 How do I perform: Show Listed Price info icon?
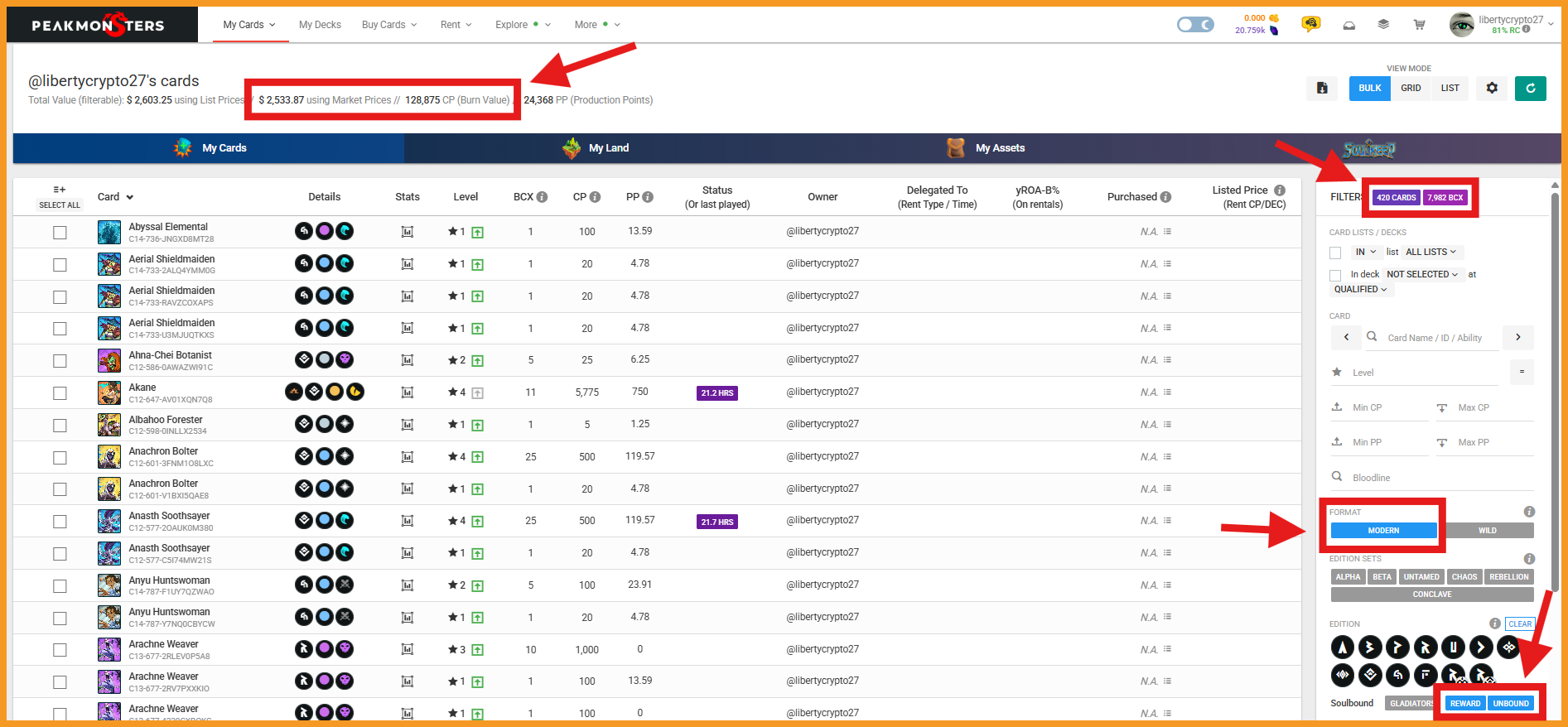pyautogui.click(x=1280, y=190)
